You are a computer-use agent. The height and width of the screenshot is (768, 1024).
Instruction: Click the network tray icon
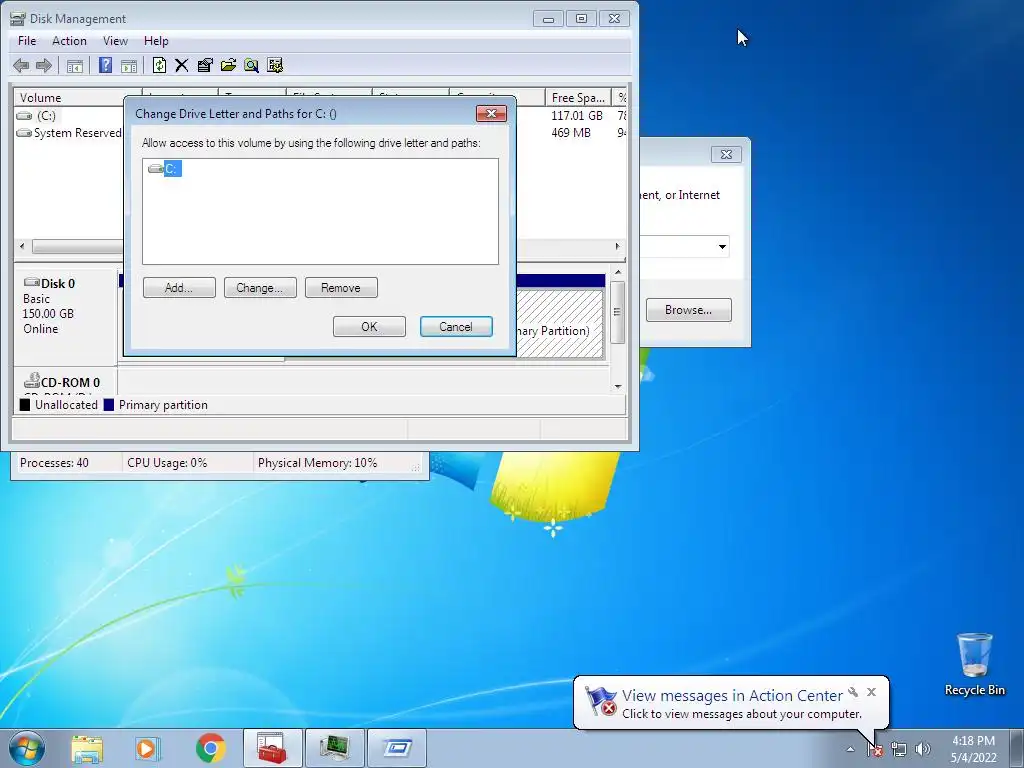[899, 749]
